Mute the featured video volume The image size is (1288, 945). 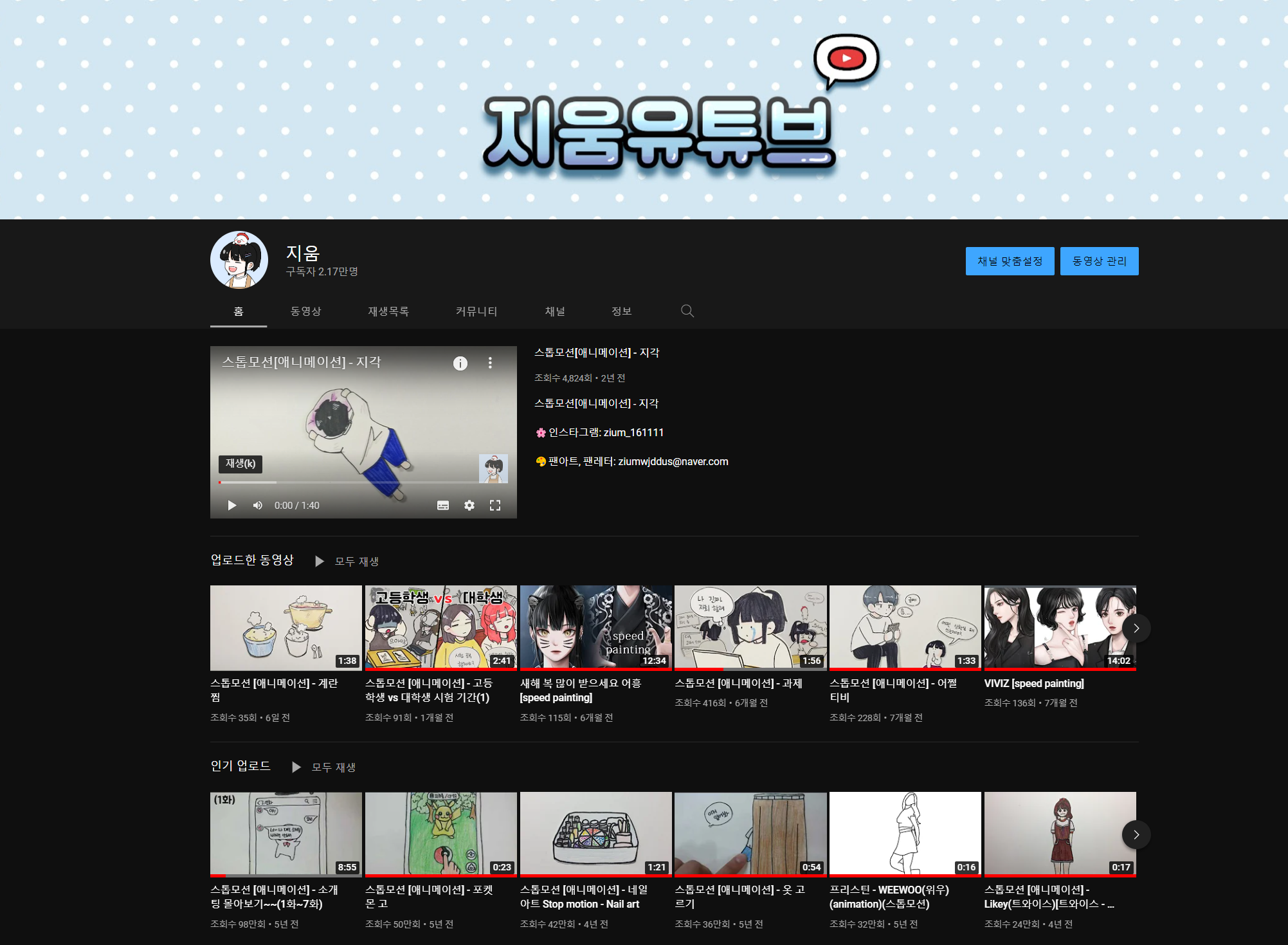pyautogui.click(x=258, y=506)
